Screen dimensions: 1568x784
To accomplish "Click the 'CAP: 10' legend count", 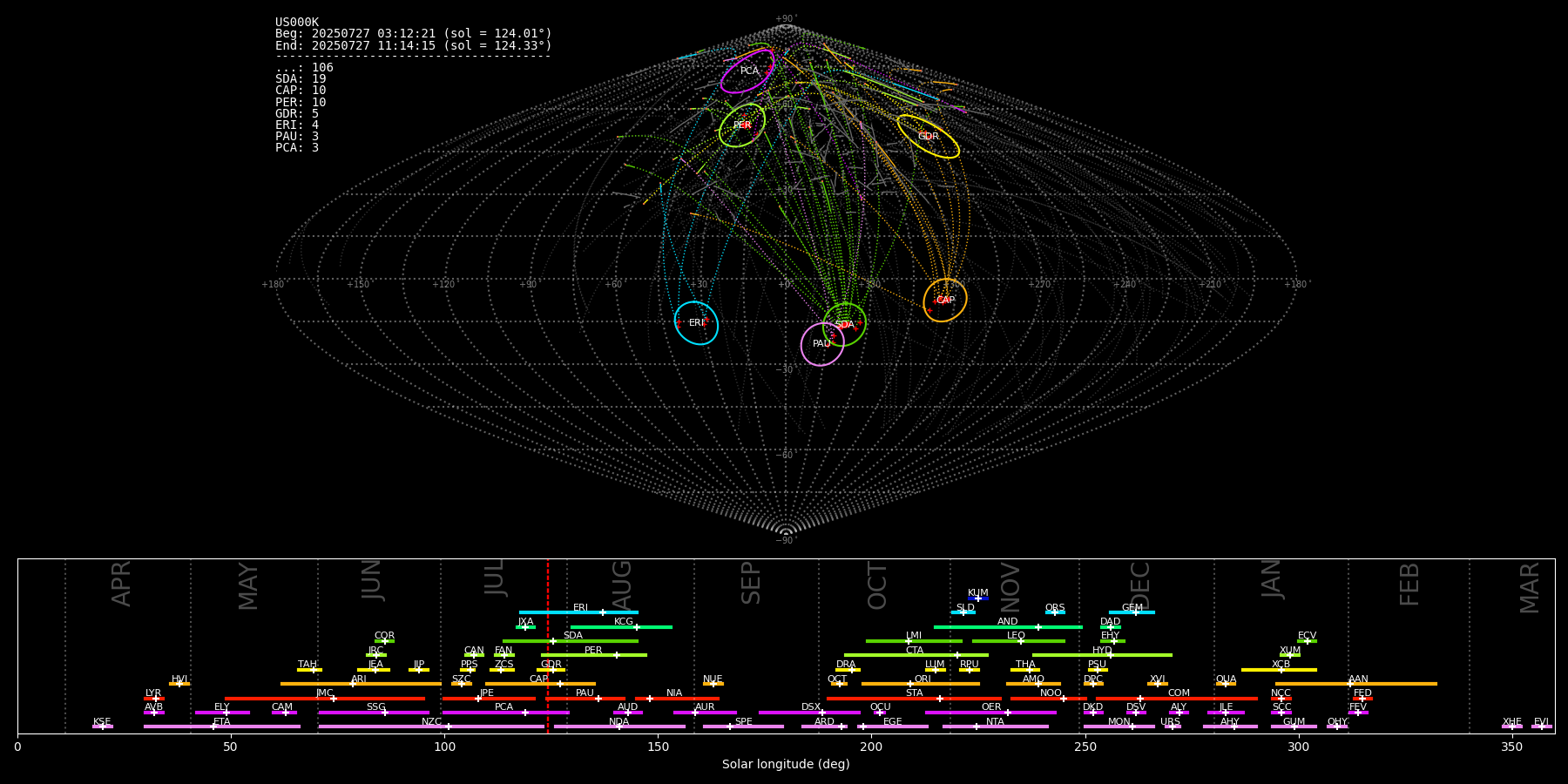I will [301, 91].
